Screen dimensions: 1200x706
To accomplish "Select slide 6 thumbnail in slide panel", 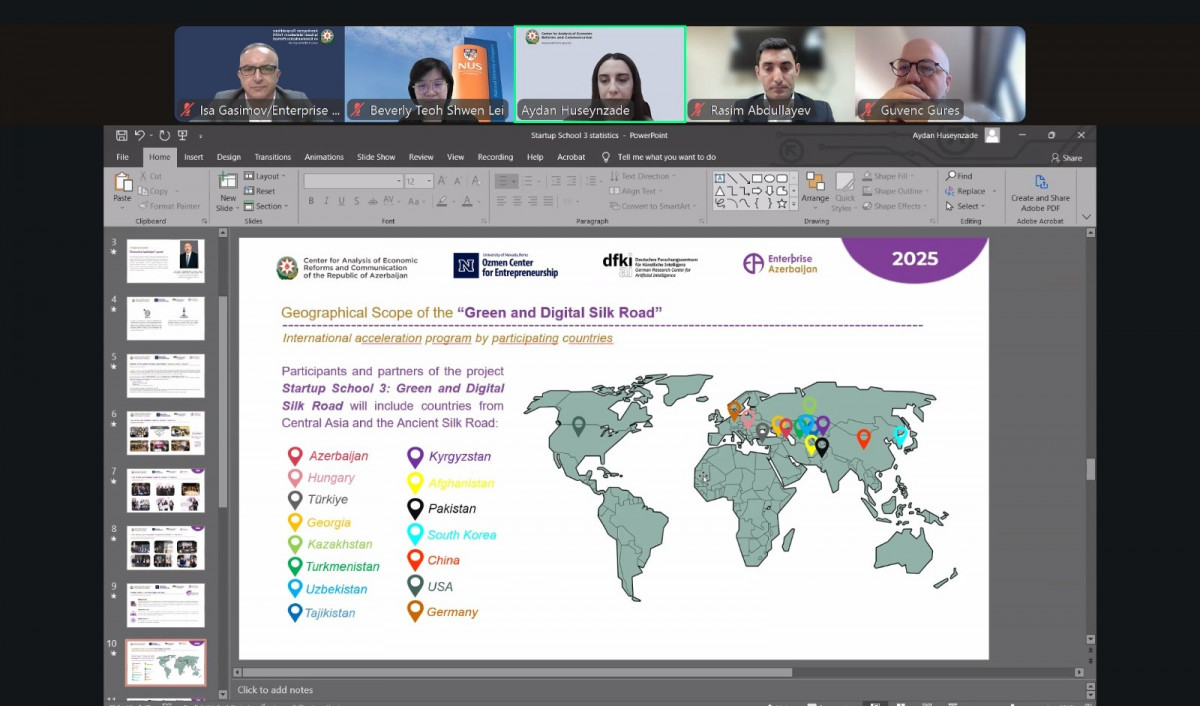I will click(x=165, y=433).
